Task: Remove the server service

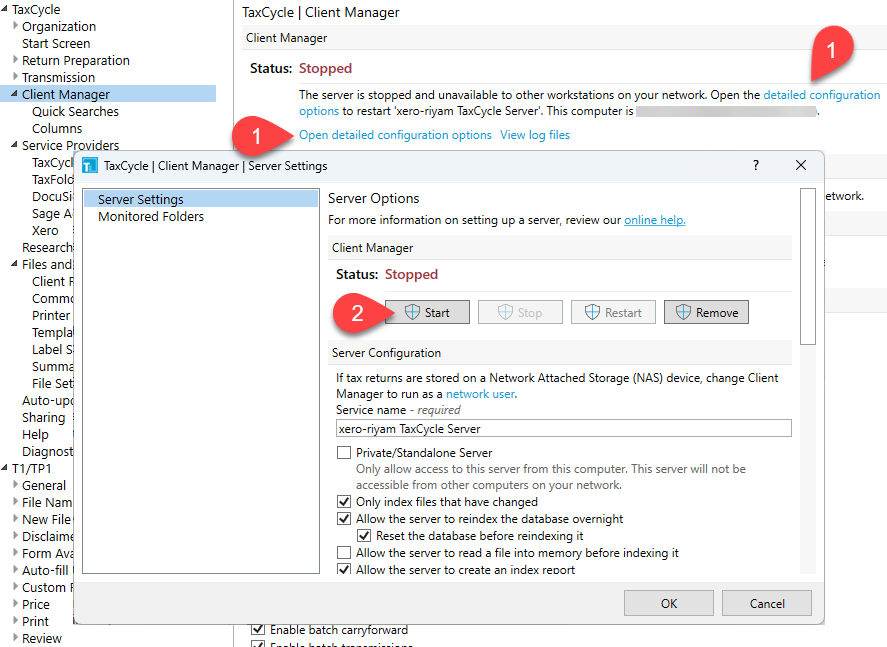Action: (x=706, y=312)
